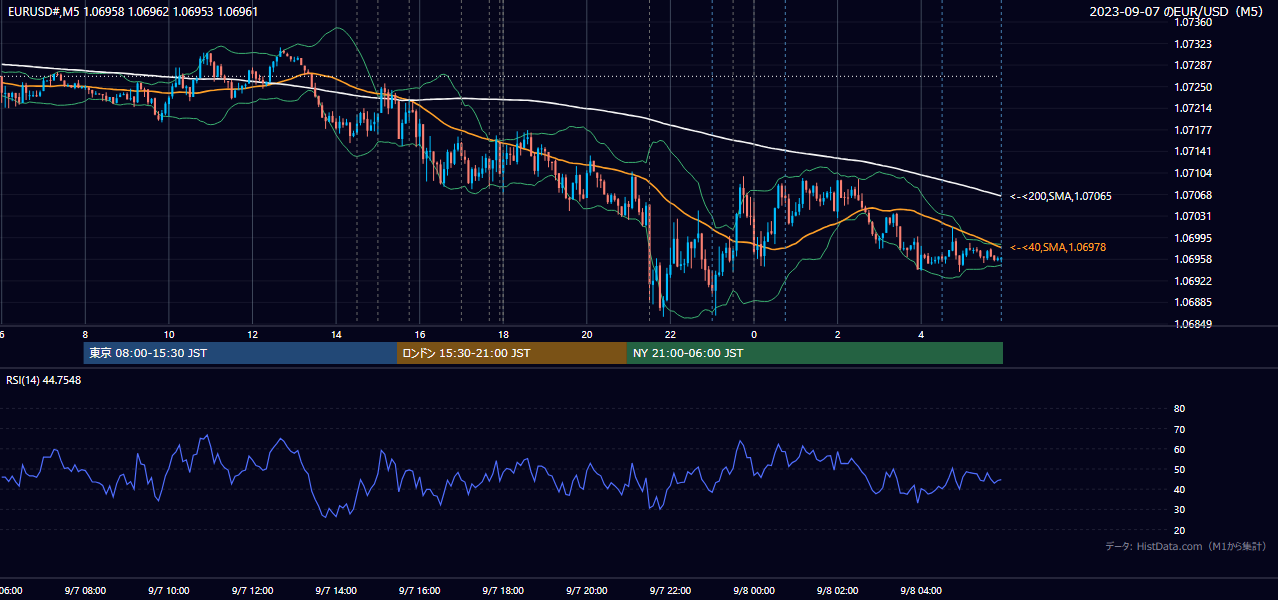Click hour tick 14 under price chart
The height and width of the screenshot is (600, 1278).
[x=337, y=334]
